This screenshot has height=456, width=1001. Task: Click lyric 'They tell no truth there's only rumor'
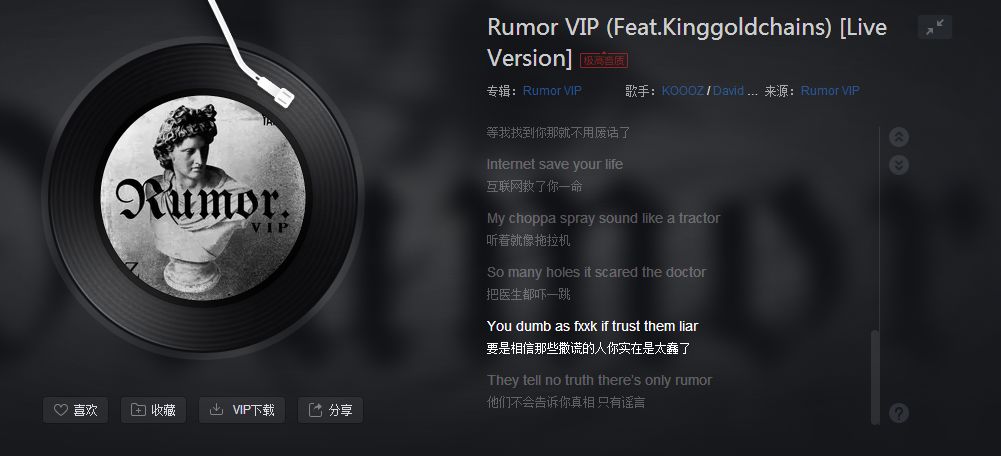pyautogui.click(x=599, y=380)
